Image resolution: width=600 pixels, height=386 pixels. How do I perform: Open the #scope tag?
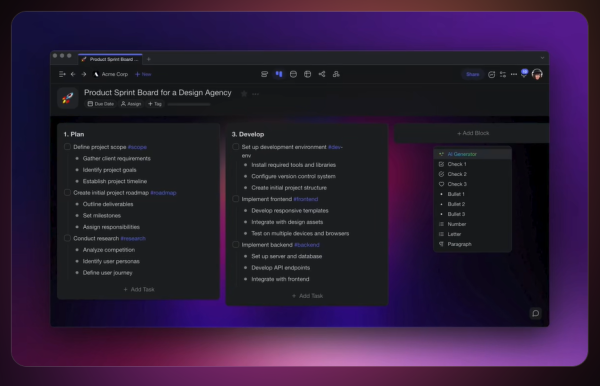click(137, 147)
